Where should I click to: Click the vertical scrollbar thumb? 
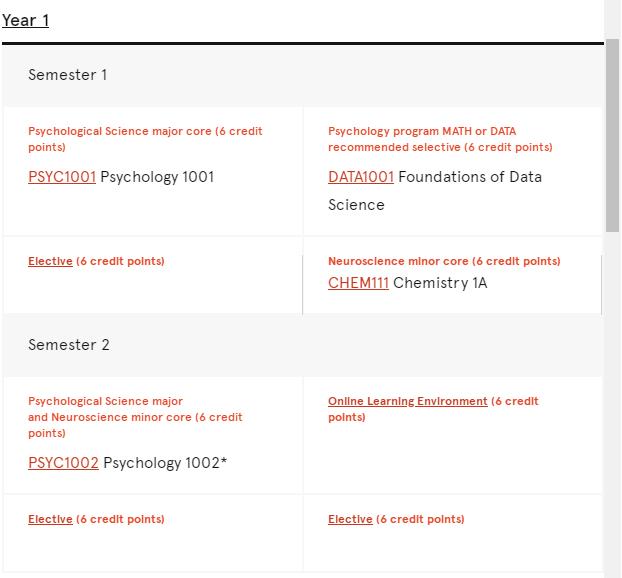613,135
